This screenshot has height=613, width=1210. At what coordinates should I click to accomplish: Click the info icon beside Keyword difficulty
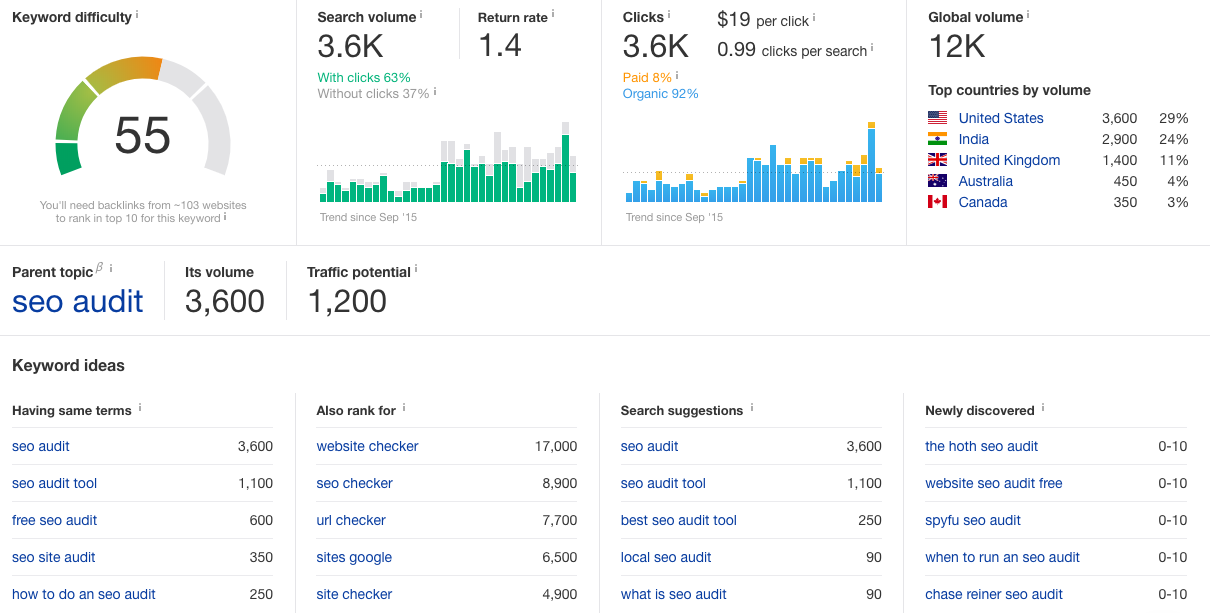coord(137,15)
